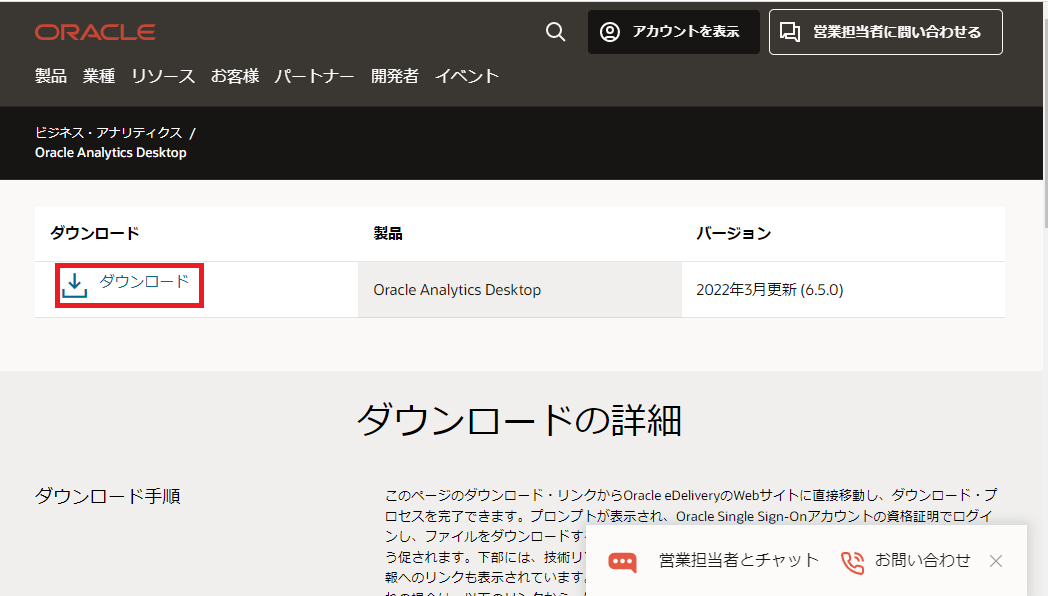This screenshot has width=1048, height=596.
Task: Click the phone icon next to お問い合わせ
Action: pyautogui.click(x=852, y=562)
